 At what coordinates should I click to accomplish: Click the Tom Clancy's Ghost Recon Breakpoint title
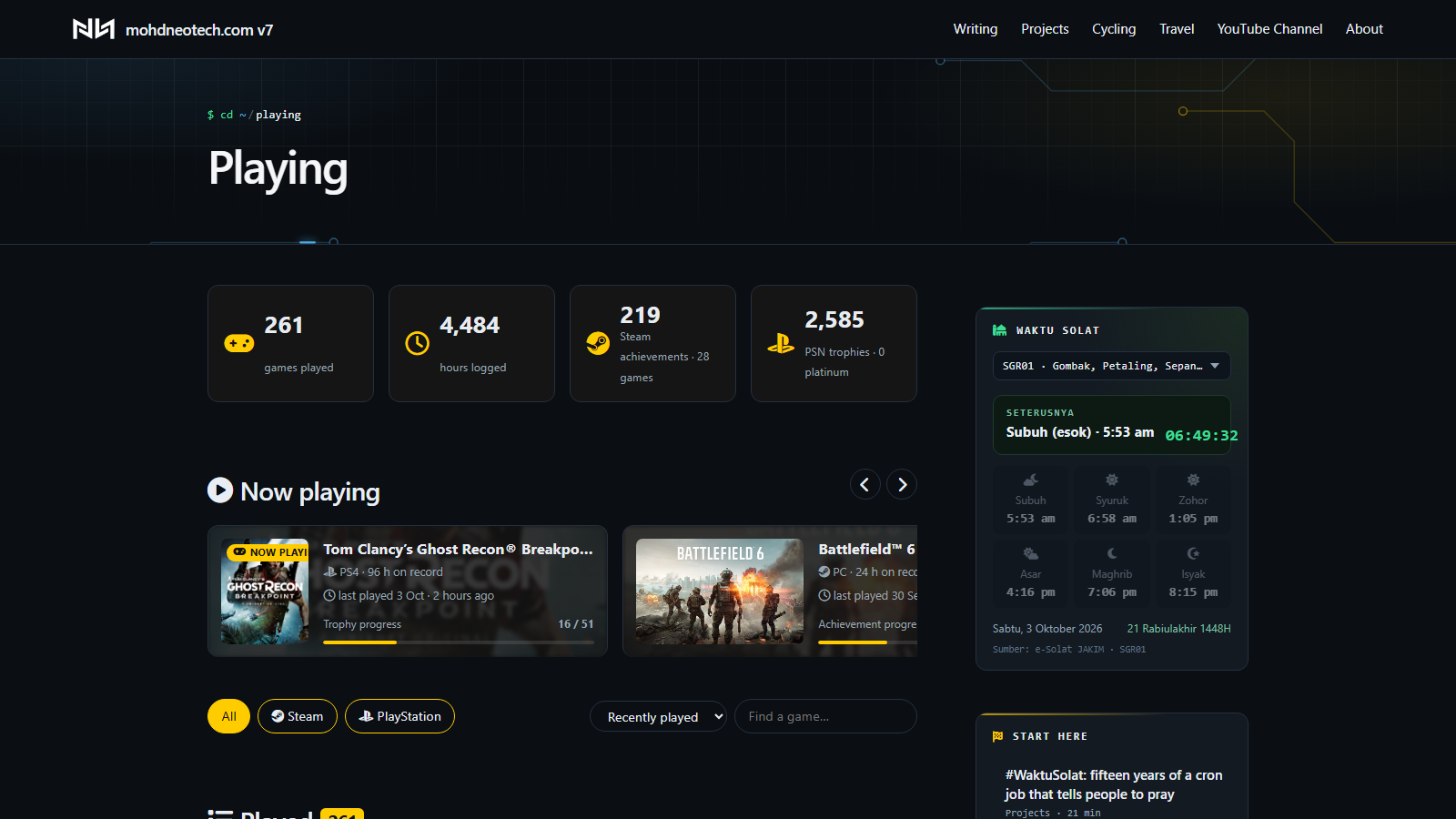(458, 549)
